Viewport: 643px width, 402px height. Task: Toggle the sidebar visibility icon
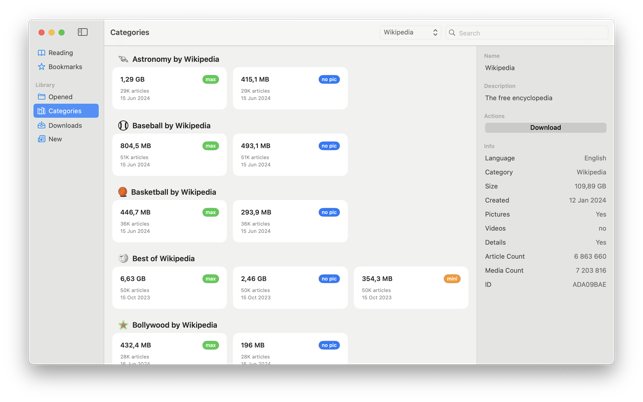[83, 32]
